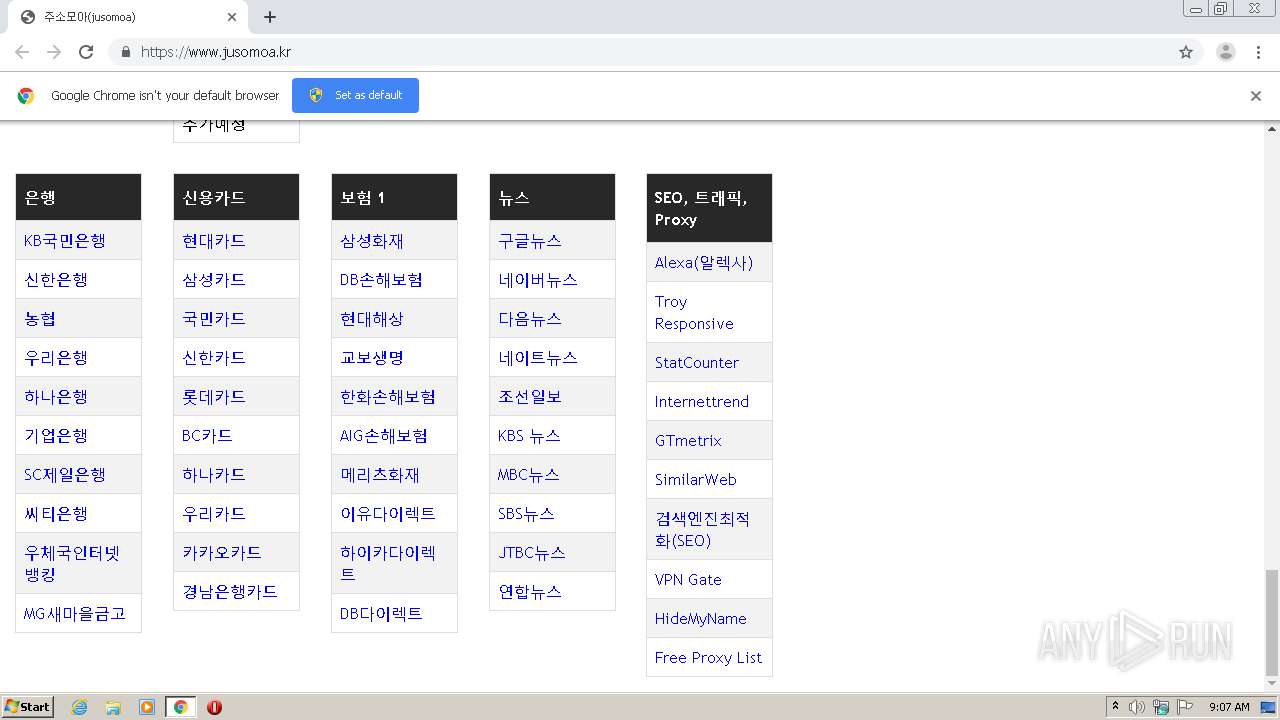Open the 교보생명 link
This screenshot has height=720, width=1280.
pyautogui.click(x=372, y=358)
